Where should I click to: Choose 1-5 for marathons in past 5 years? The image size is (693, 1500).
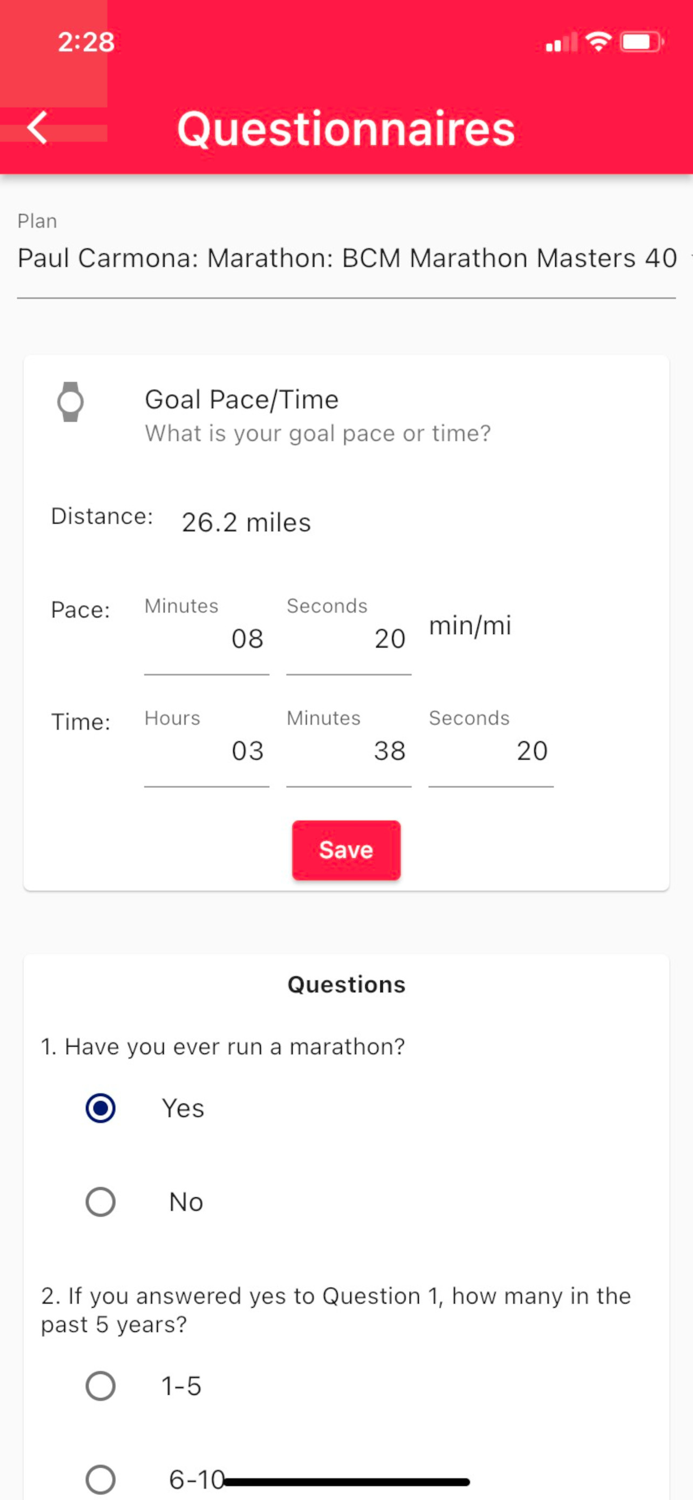click(x=99, y=1386)
